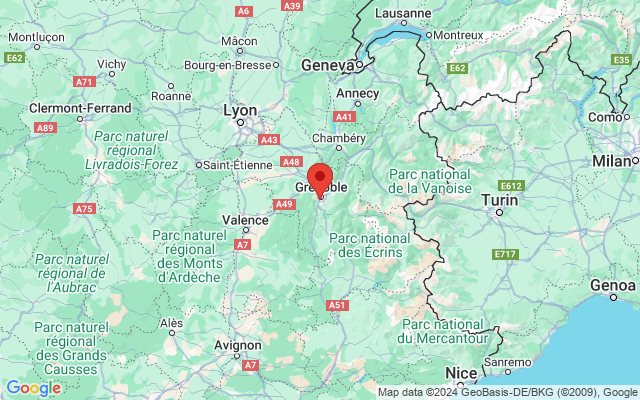Click Parc national du Mercantour label
This screenshot has height=400, width=640.
click(443, 331)
